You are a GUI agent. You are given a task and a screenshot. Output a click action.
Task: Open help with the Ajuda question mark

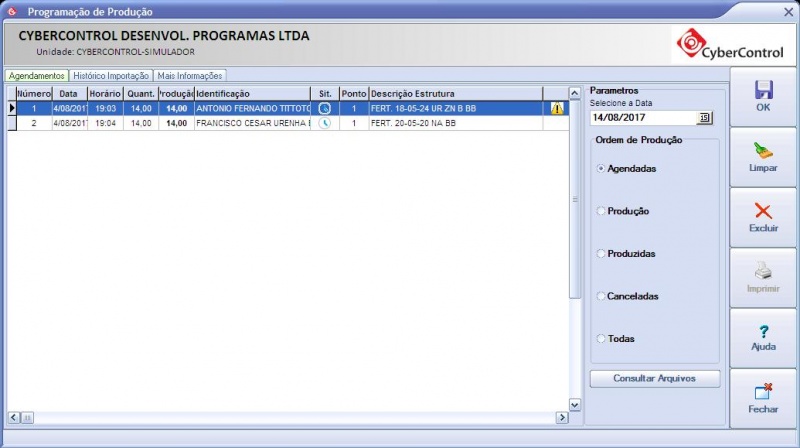click(x=763, y=332)
